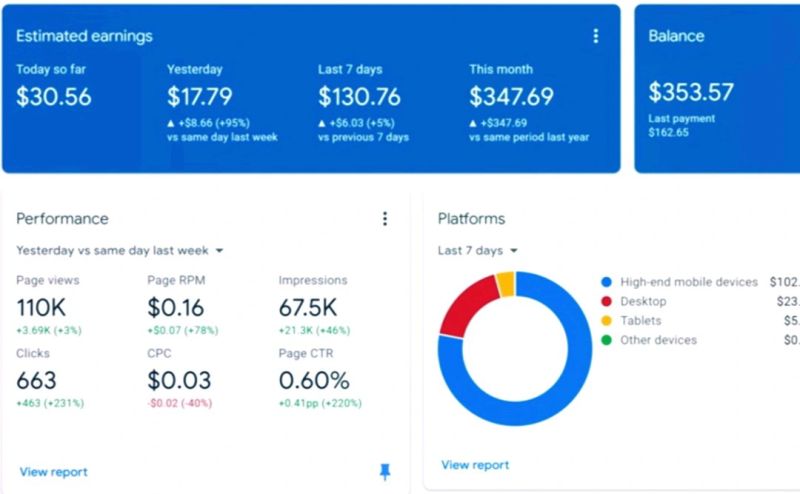The image size is (800, 494).
Task: Click the yellow Tablets legend dot
Action: coord(606,321)
